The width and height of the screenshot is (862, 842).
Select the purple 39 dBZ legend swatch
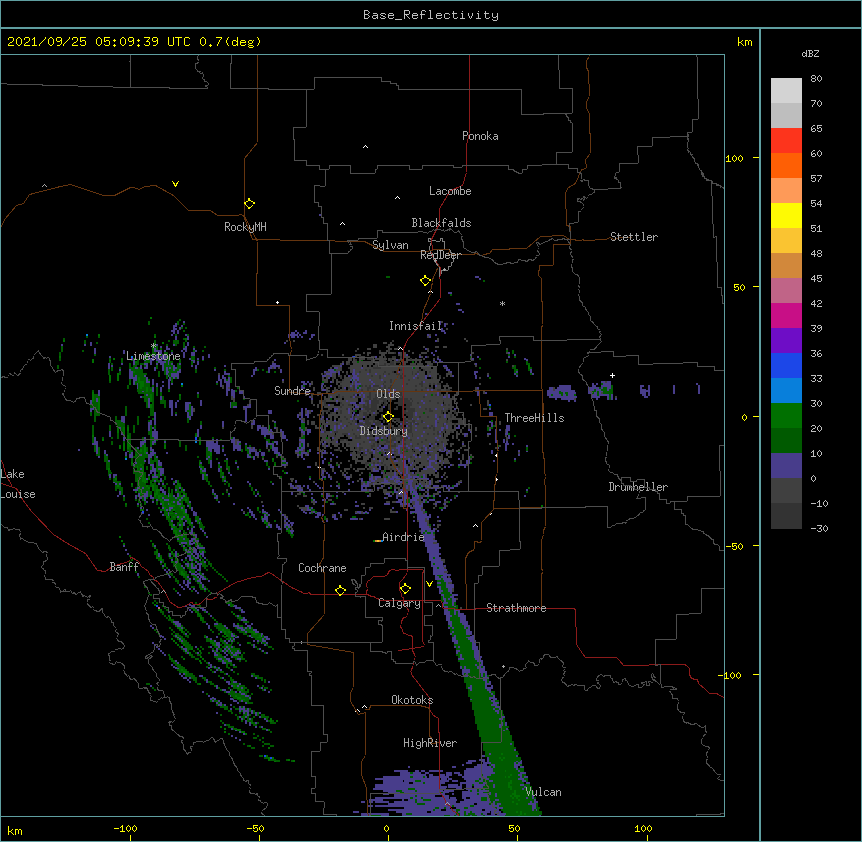(x=786, y=340)
